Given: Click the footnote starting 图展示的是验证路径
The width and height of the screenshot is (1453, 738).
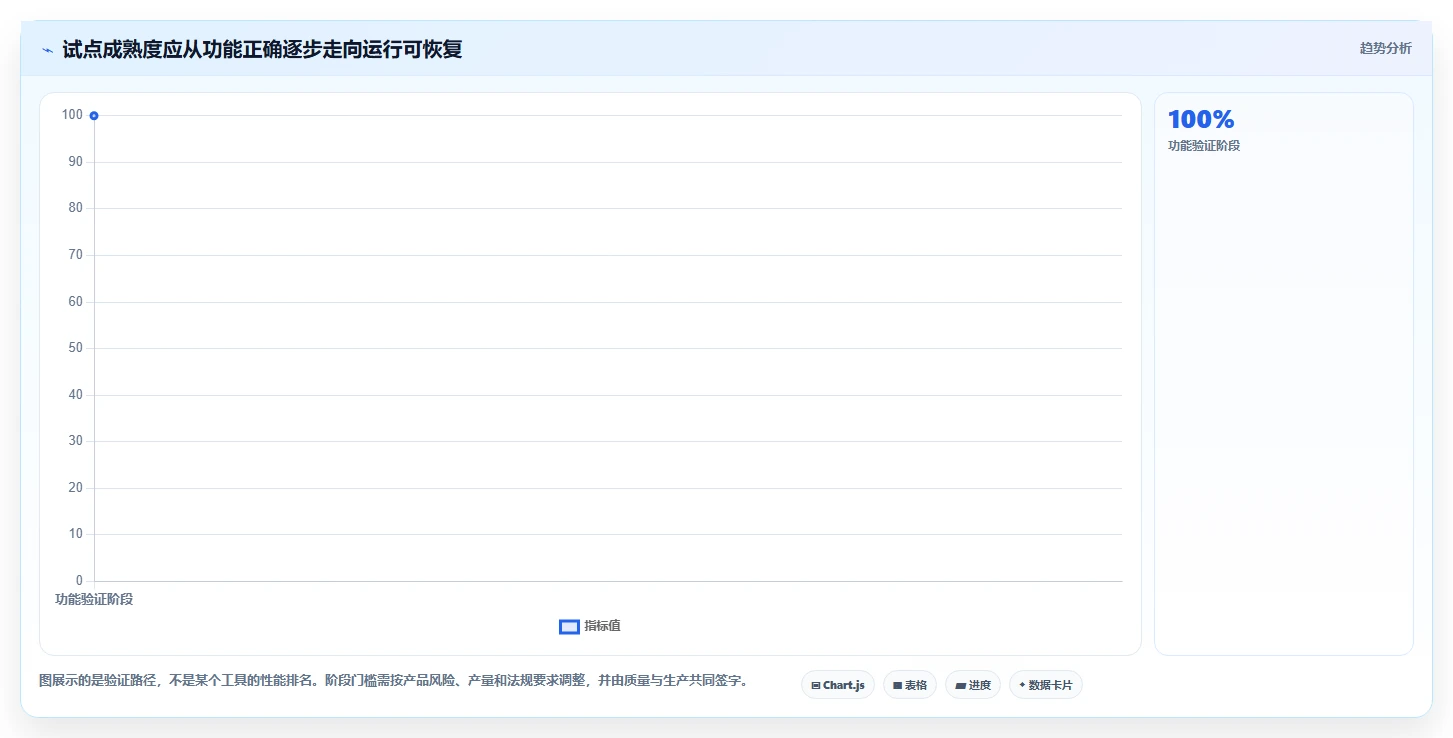Looking at the screenshot, I should click(393, 681).
